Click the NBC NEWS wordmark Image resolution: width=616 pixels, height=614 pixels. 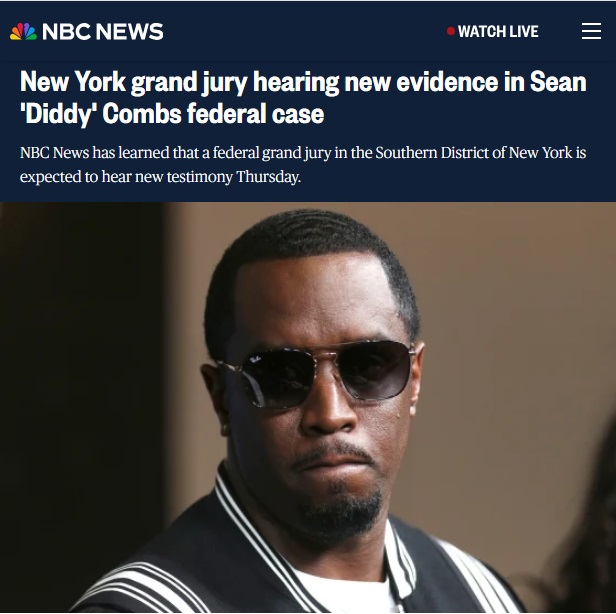coord(102,31)
